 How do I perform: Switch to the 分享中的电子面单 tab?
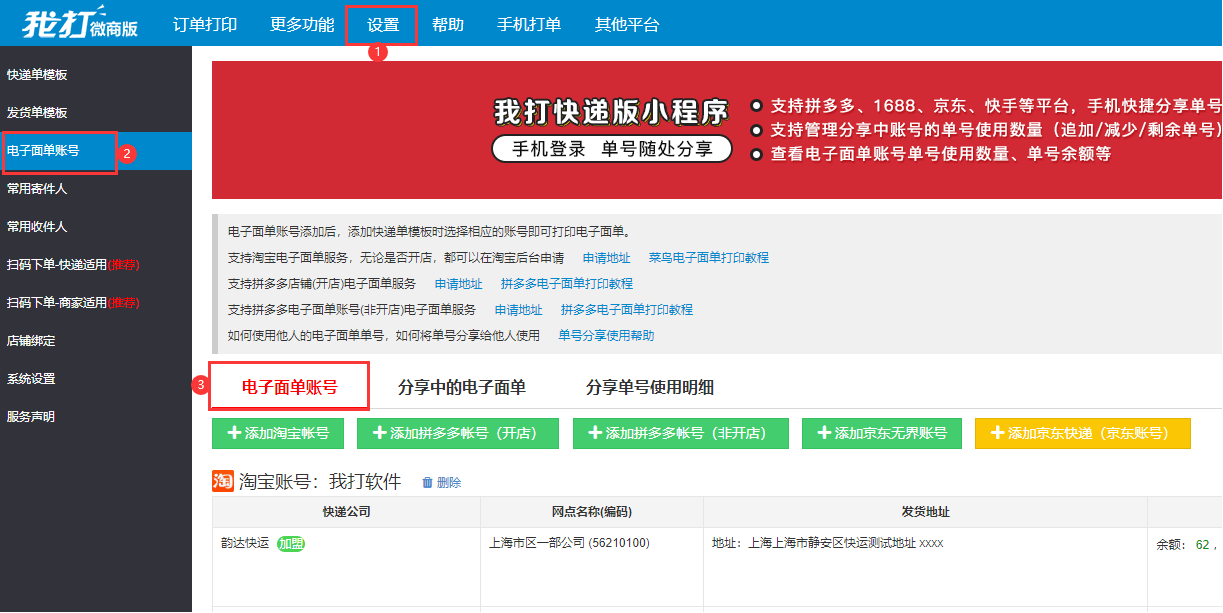[462, 387]
